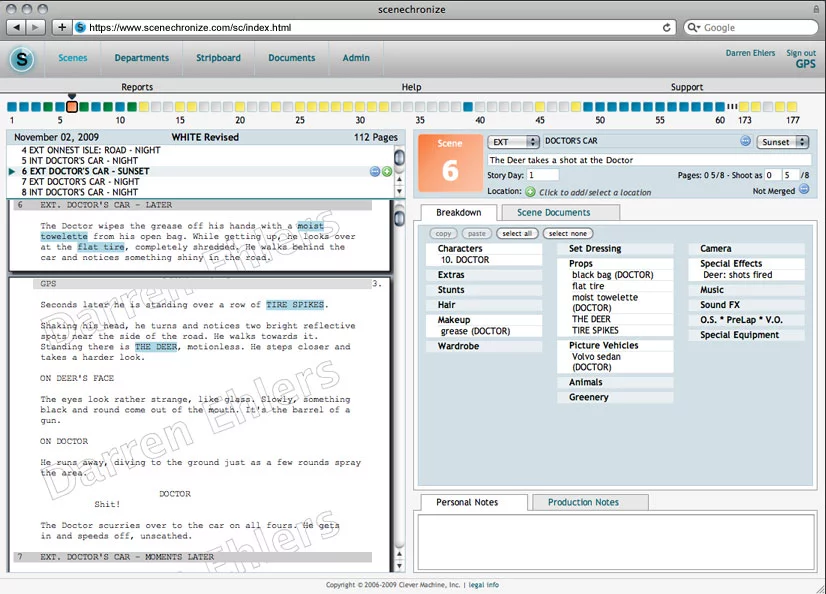Open the Admin tab
826x594 pixels.
pyautogui.click(x=356, y=58)
